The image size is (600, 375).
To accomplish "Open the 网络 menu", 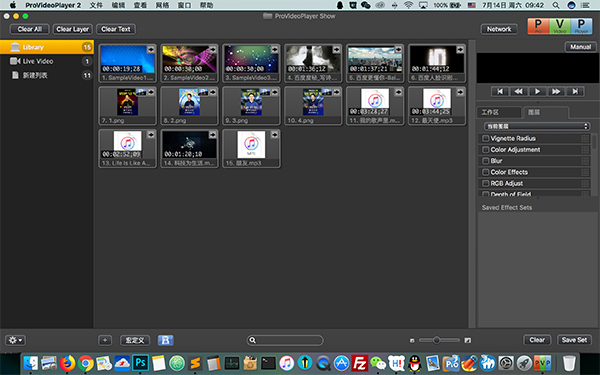I will (x=163, y=5).
